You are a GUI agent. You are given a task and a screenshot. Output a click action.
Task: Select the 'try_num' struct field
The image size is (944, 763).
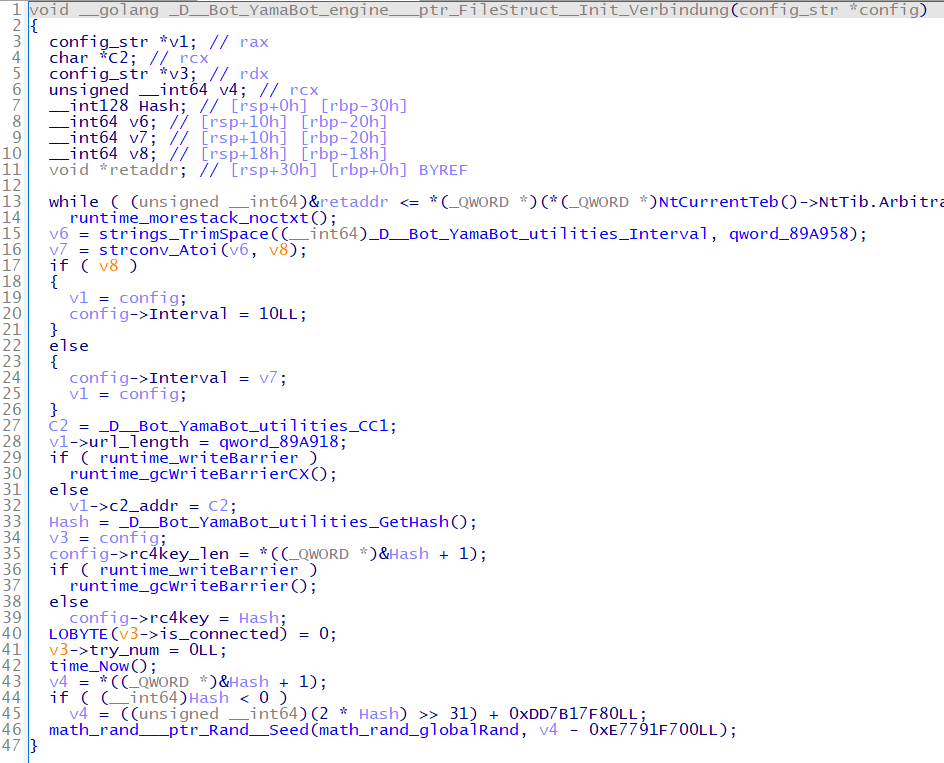coord(124,650)
